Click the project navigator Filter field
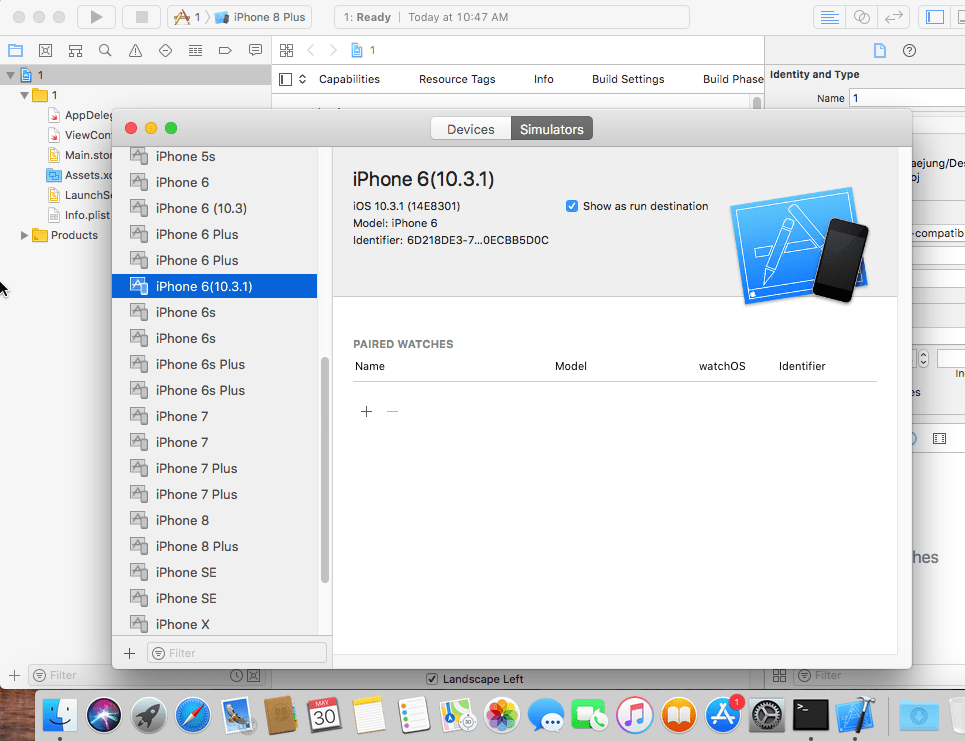This screenshot has width=965, height=741. click(x=129, y=675)
